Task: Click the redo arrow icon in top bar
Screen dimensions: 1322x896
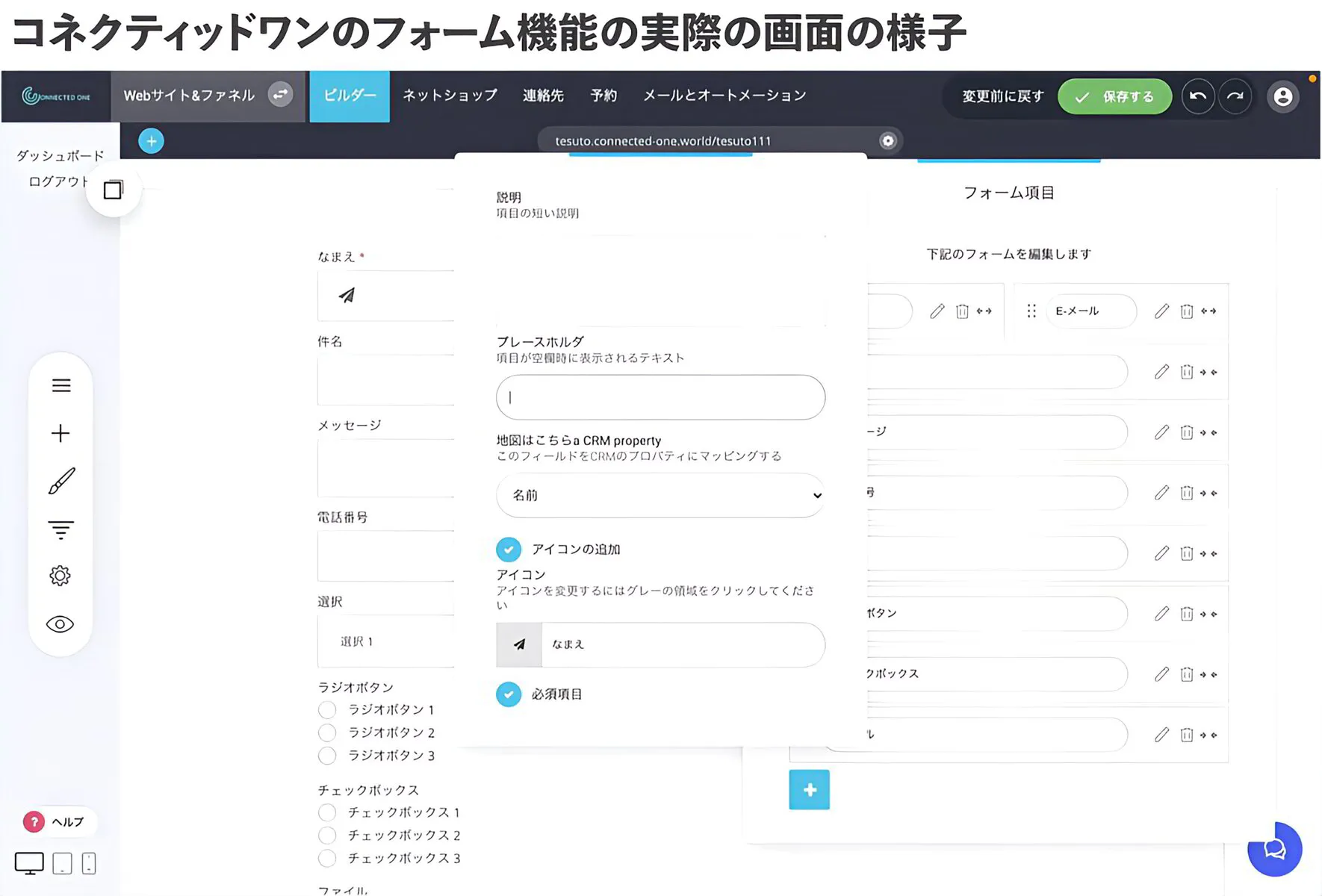Action: point(1235,96)
